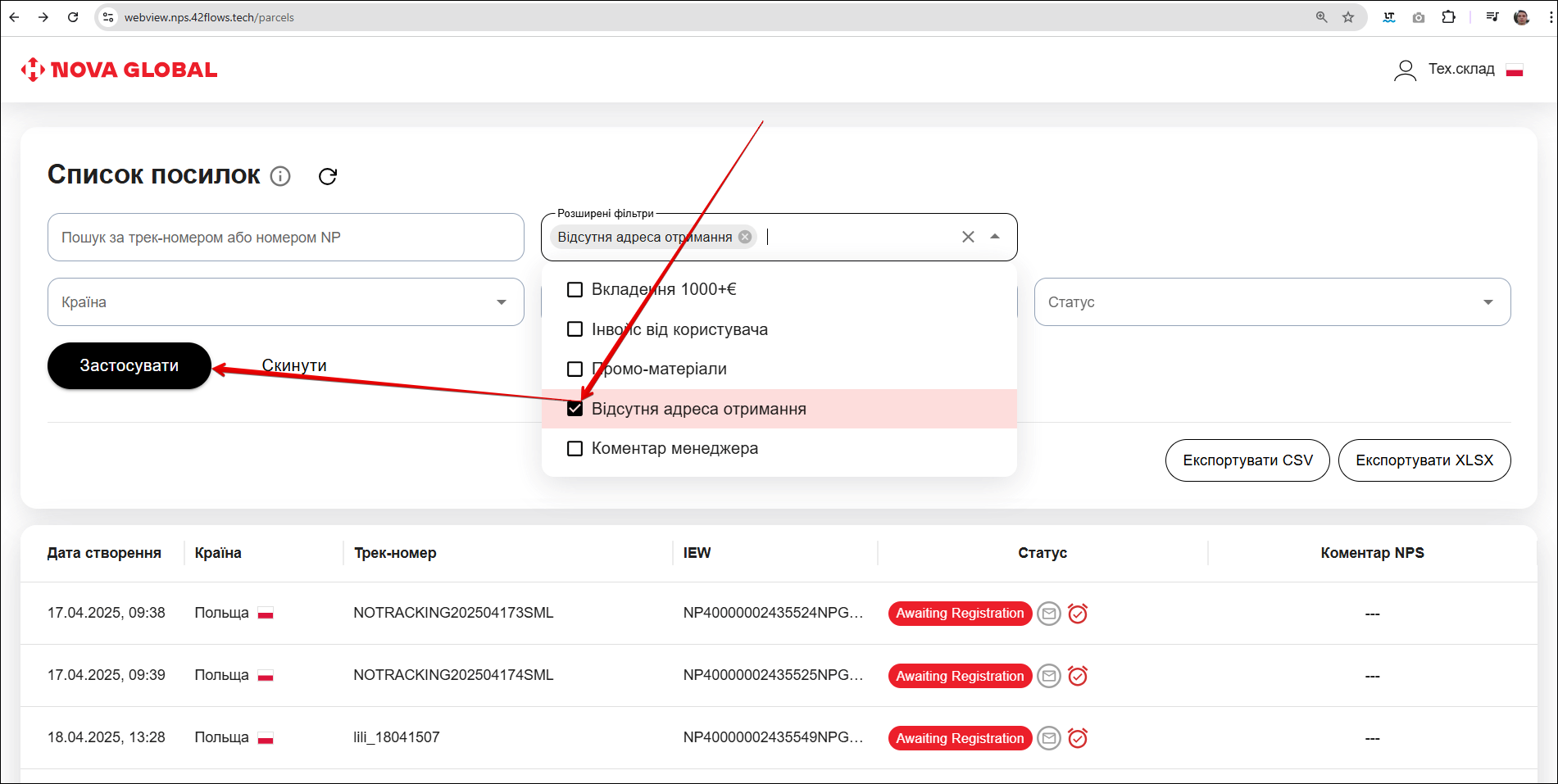Click the envelope icon in the lili_18041507 row
The height and width of the screenshot is (784, 1558).
1048,738
